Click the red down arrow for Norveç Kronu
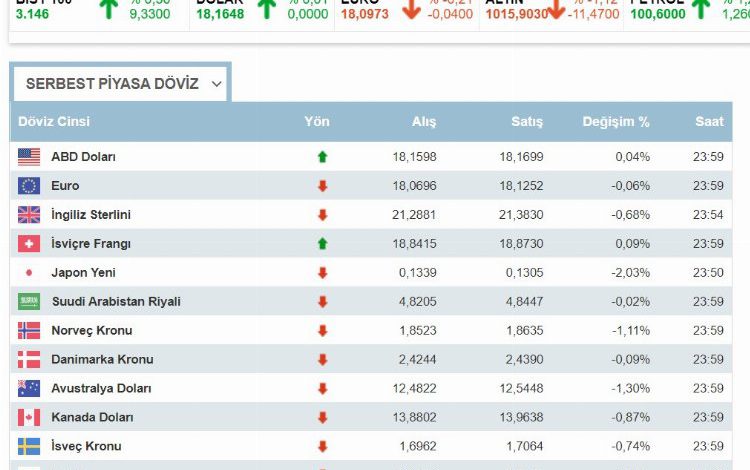This screenshot has width=750, height=470. (x=322, y=330)
